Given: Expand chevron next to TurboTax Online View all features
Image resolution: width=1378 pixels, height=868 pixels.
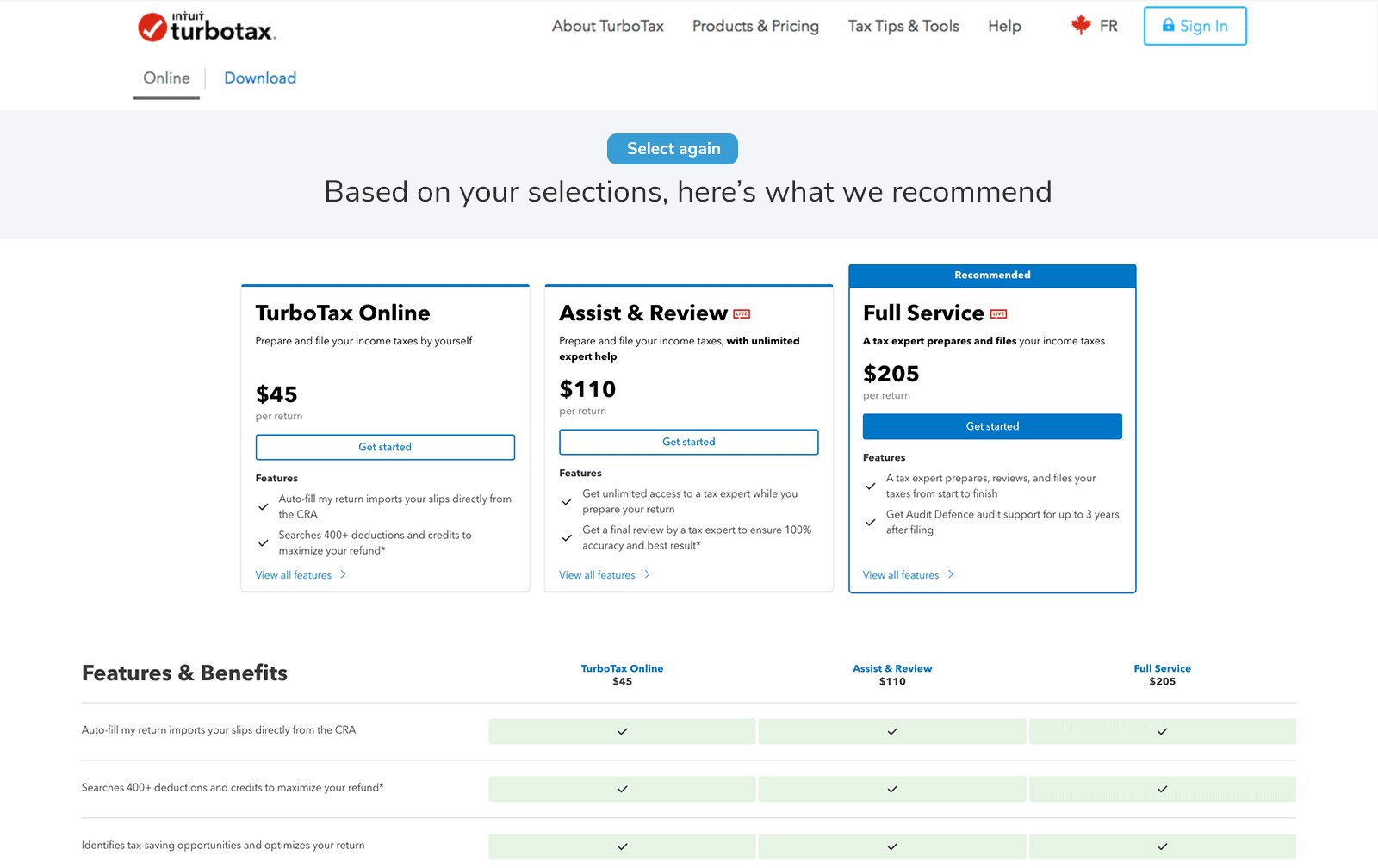Looking at the screenshot, I should 343,574.
